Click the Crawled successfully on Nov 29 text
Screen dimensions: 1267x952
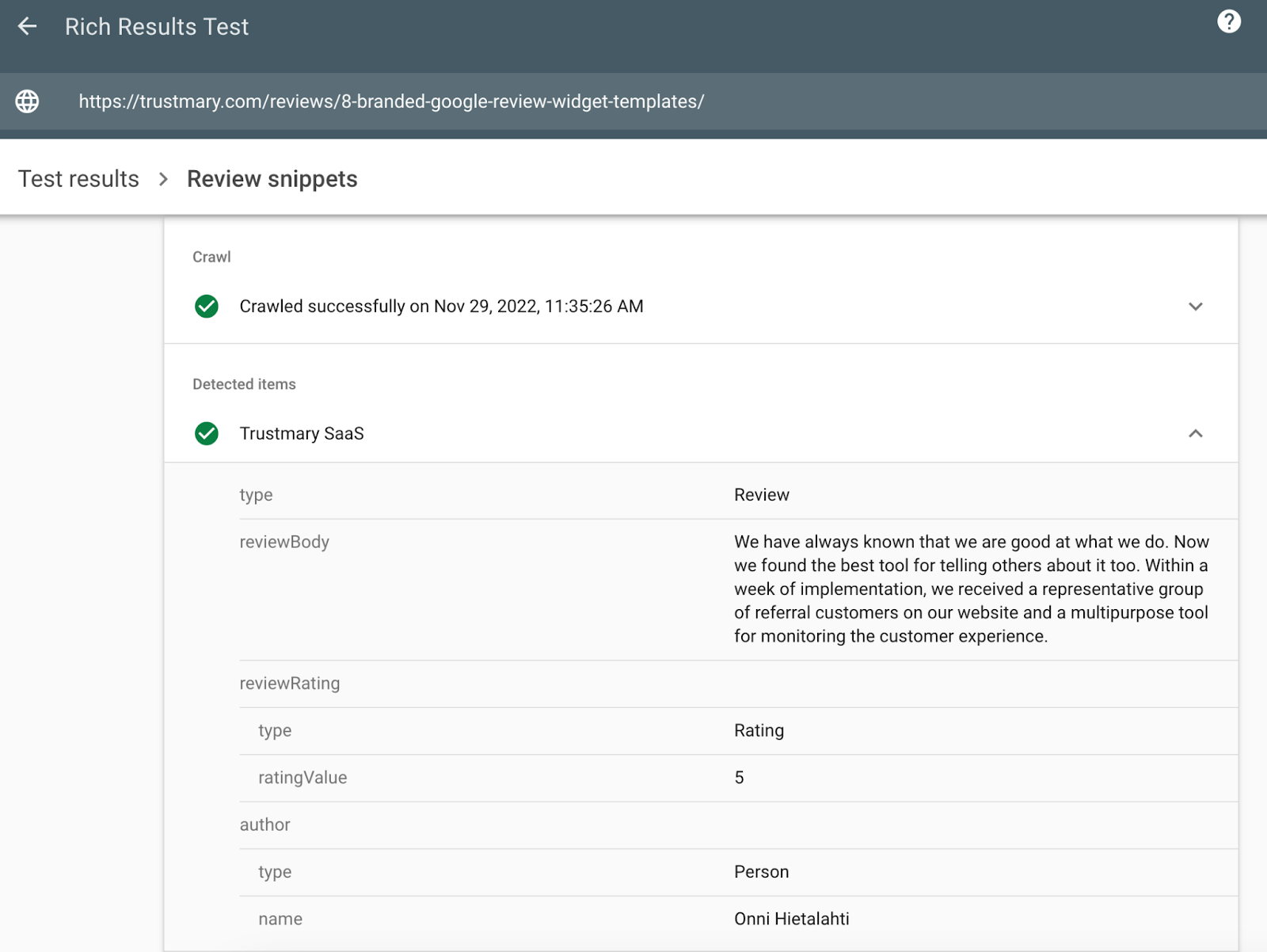[441, 307]
